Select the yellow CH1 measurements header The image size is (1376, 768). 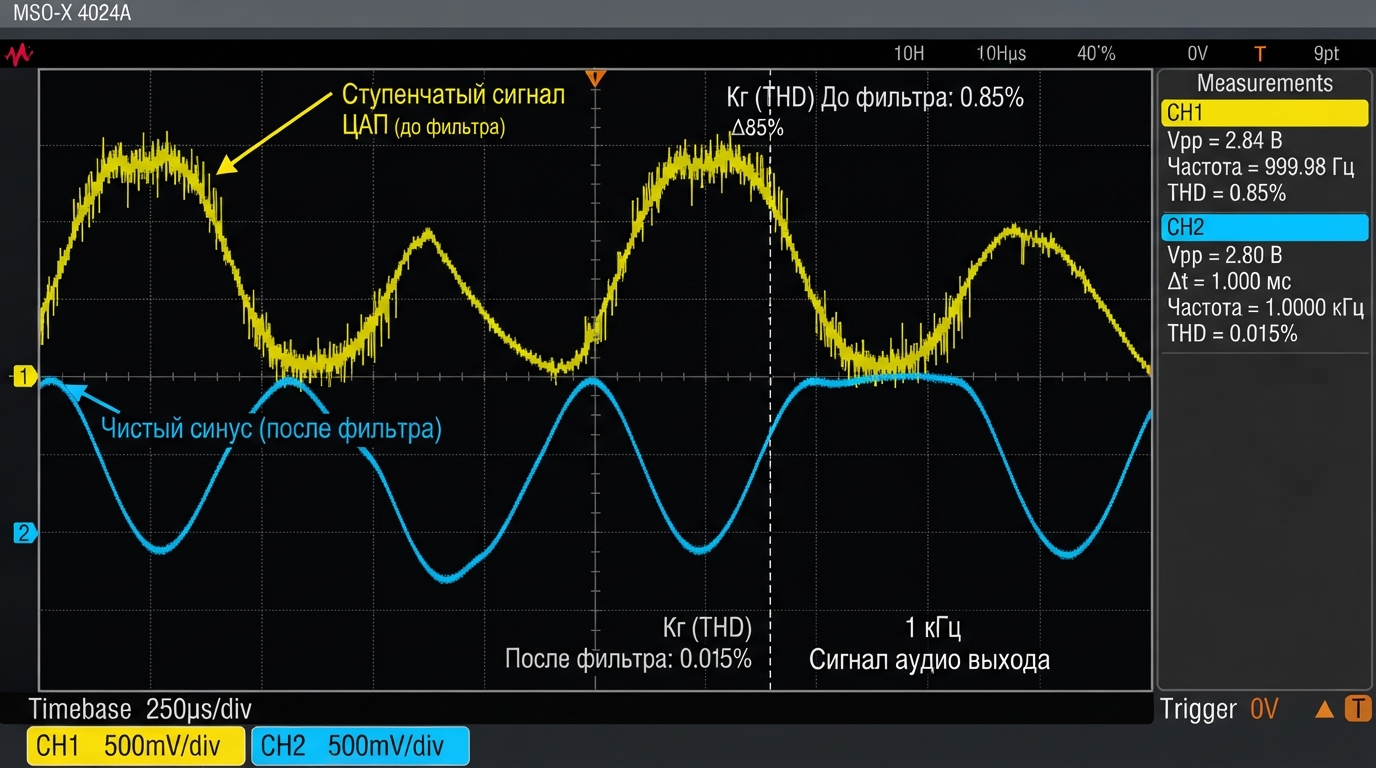[1265, 114]
